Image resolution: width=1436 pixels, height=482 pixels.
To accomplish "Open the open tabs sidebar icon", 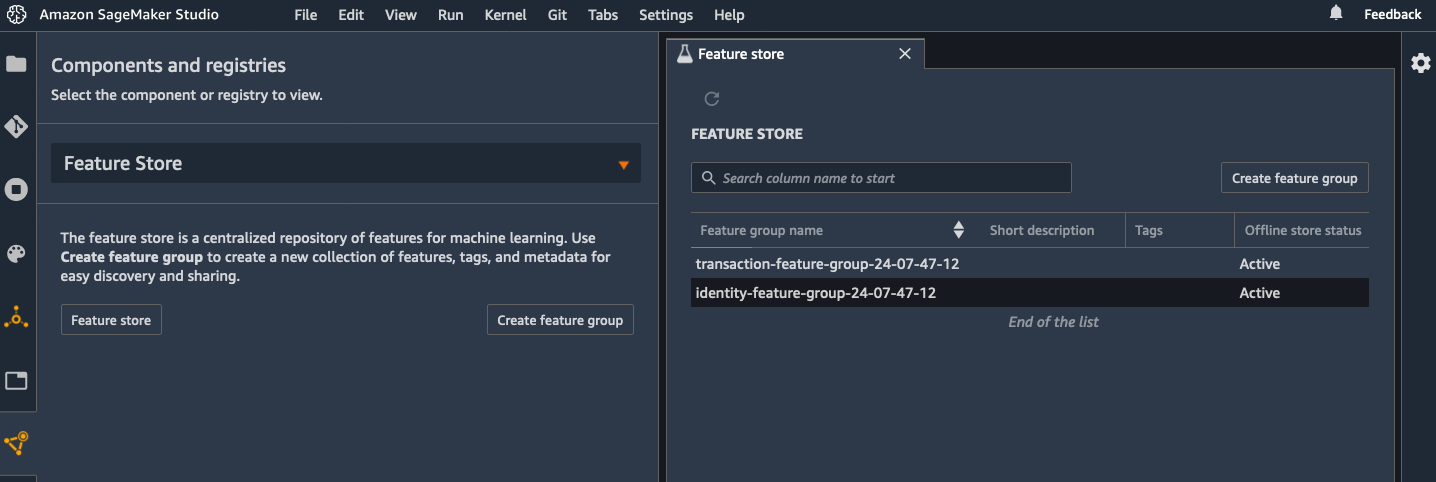I will (x=16, y=381).
